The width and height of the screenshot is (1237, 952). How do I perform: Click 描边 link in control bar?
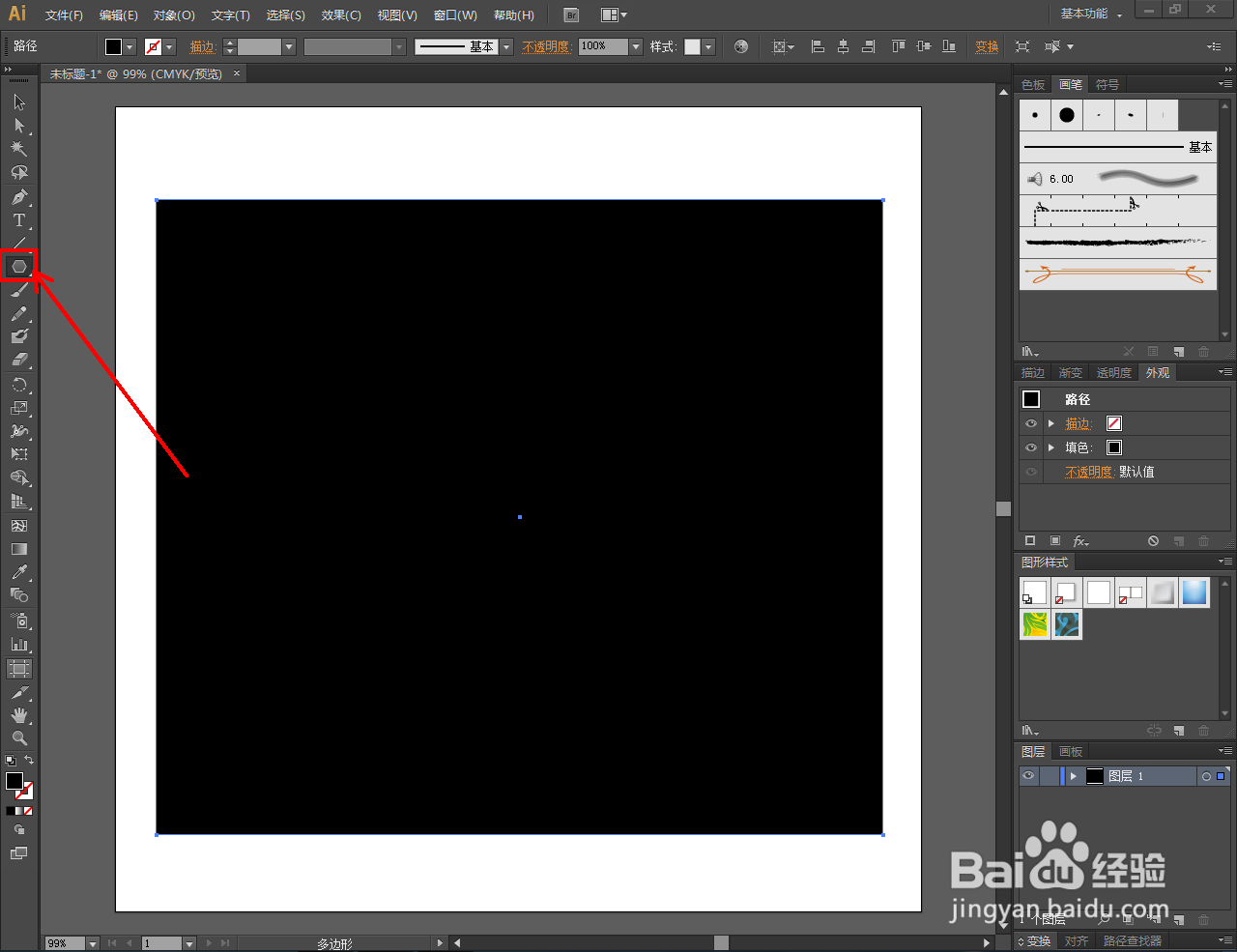coord(202,46)
